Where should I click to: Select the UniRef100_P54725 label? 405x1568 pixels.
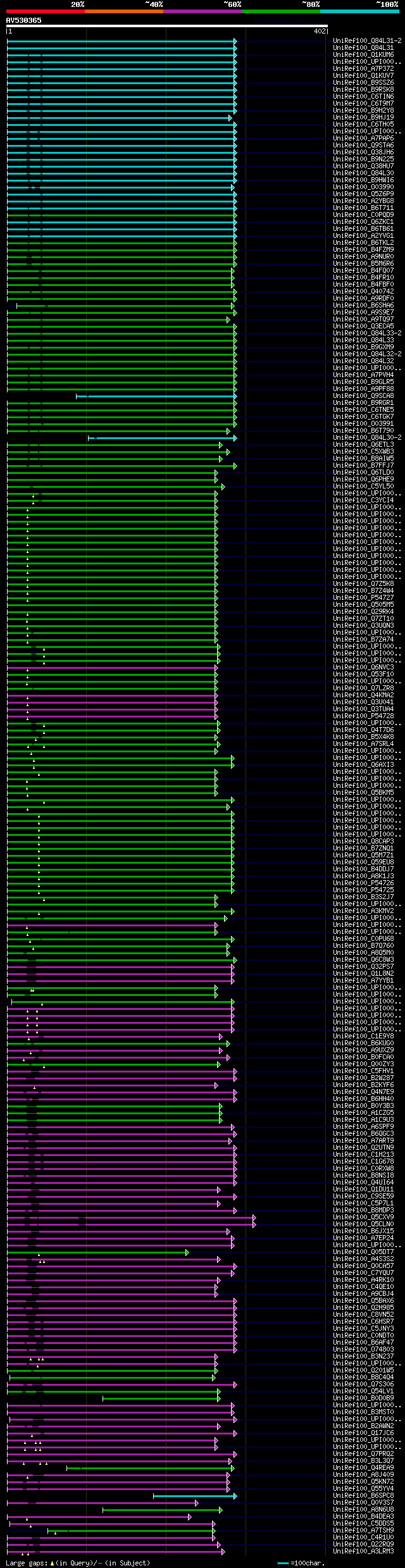(x=363, y=890)
